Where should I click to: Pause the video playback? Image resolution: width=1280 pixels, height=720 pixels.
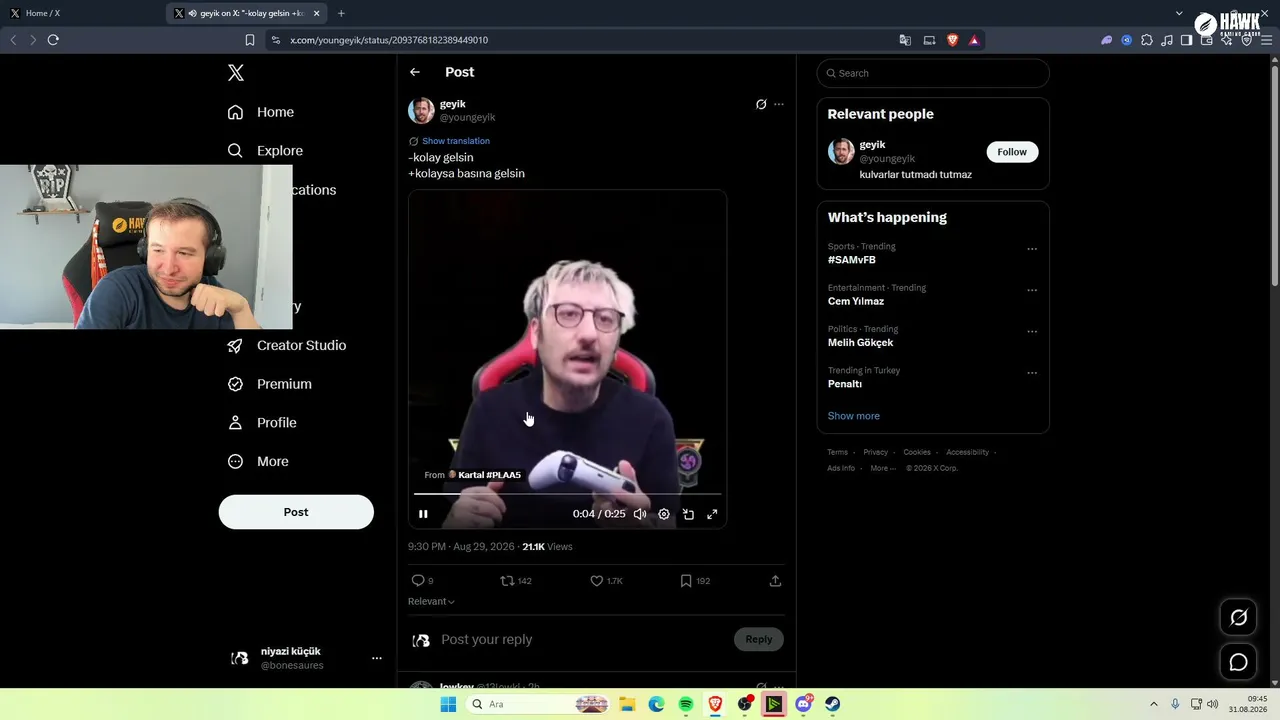point(423,514)
